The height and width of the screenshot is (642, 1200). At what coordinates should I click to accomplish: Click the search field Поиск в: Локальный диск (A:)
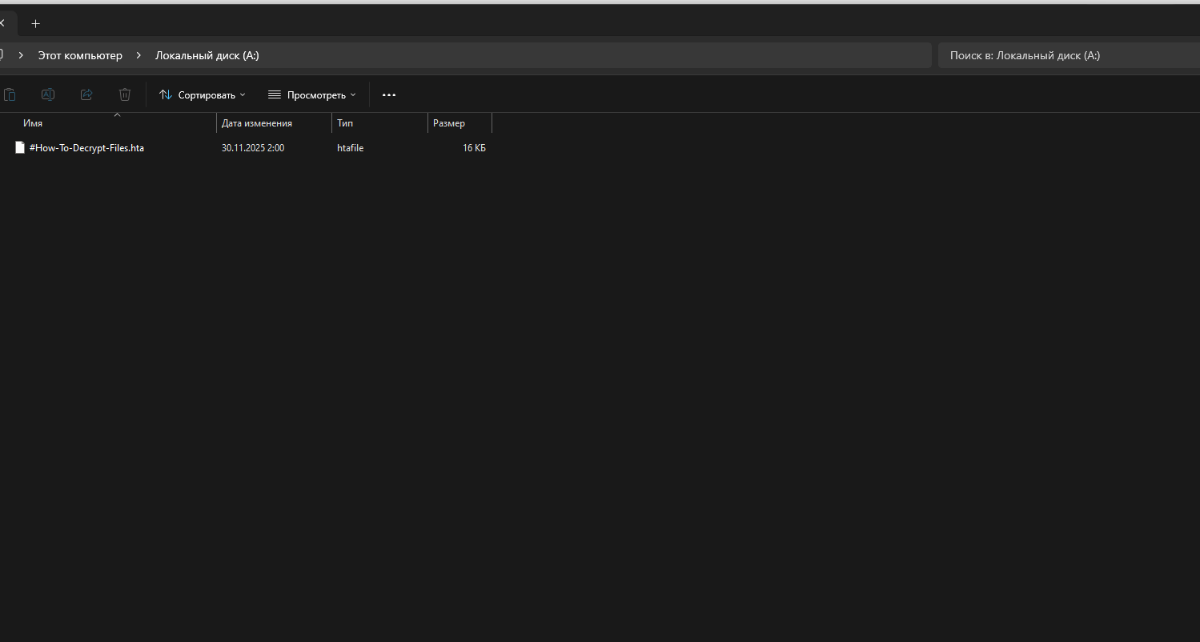pyautogui.click(x=1068, y=56)
